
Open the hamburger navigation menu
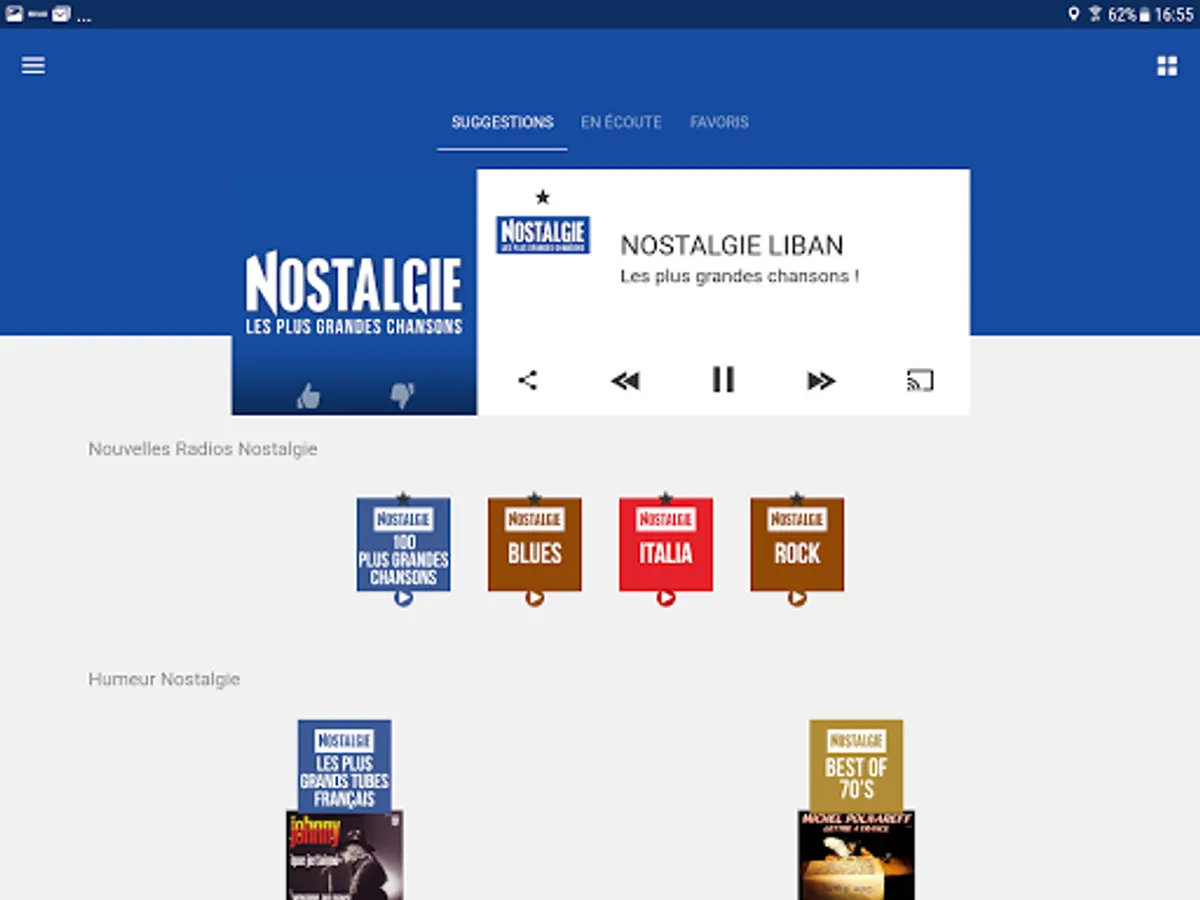tap(33, 65)
